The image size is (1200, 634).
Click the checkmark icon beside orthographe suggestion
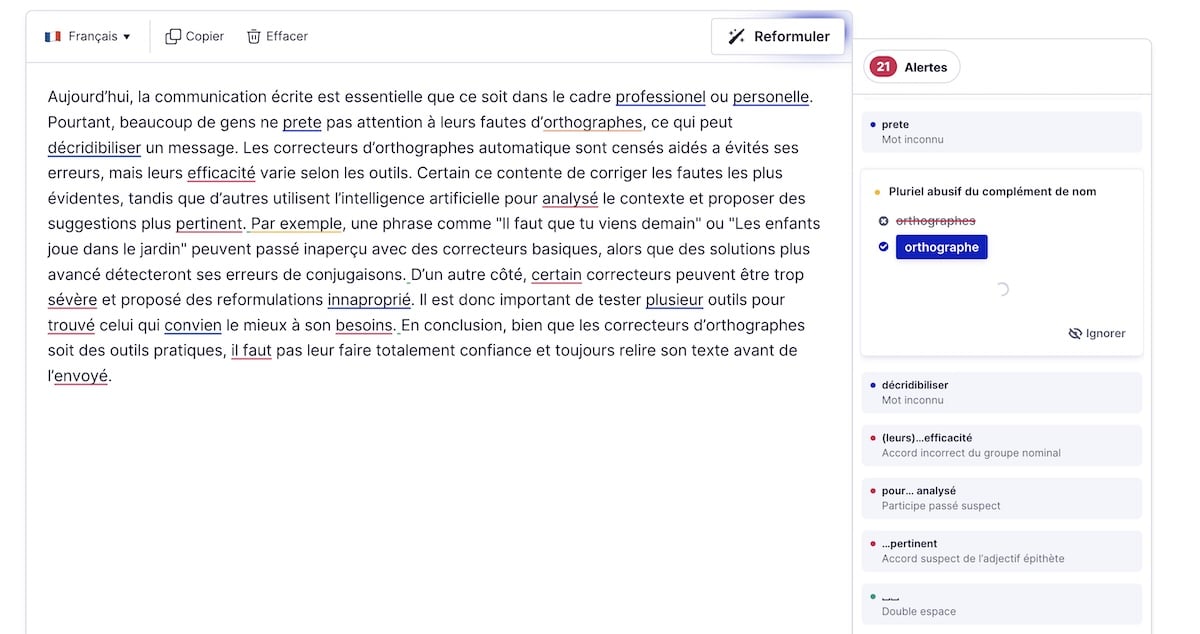point(883,247)
